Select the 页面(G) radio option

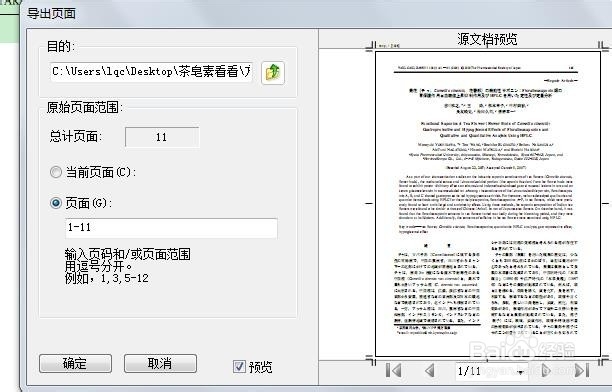point(56,203)
